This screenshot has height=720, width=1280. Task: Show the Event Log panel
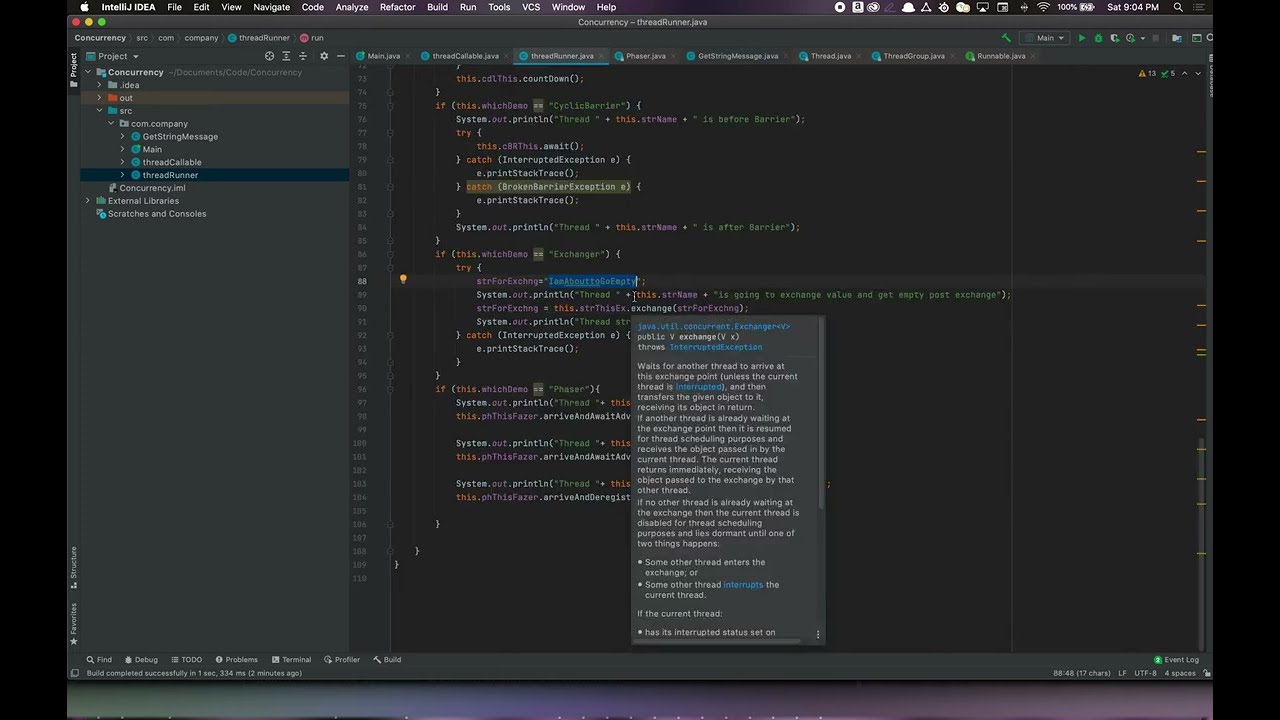(1176, 660)
